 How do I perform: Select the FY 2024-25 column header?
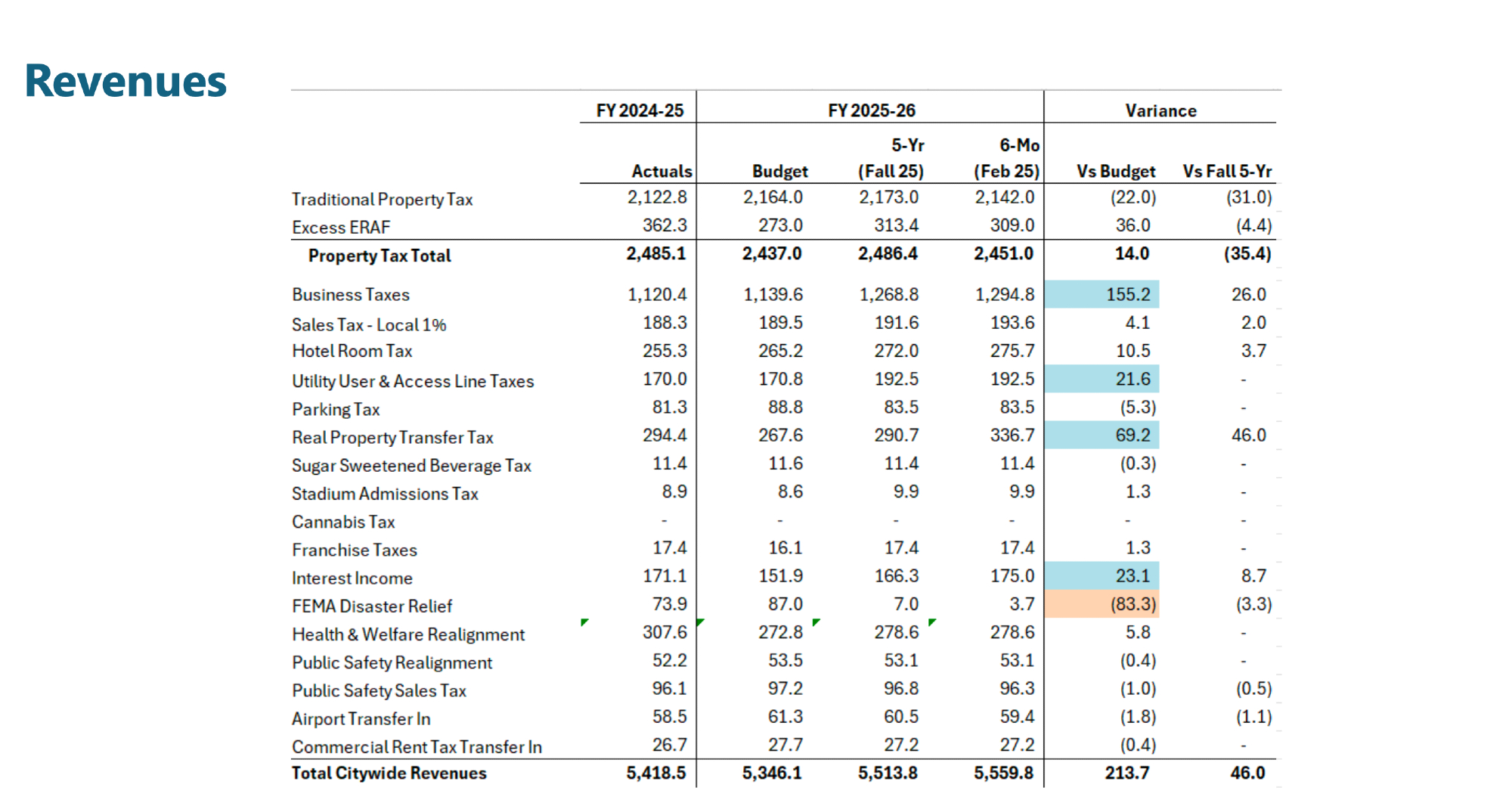point(639,110)
